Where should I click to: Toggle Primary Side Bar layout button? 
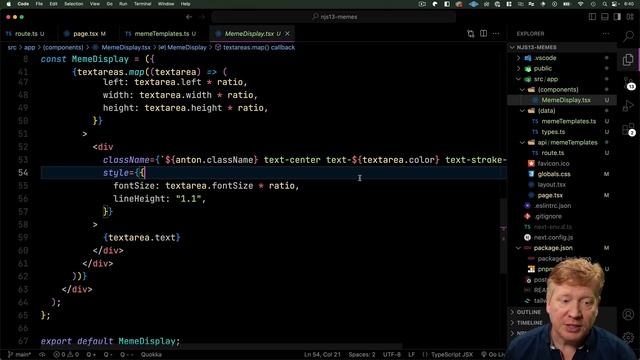[592, 17]
